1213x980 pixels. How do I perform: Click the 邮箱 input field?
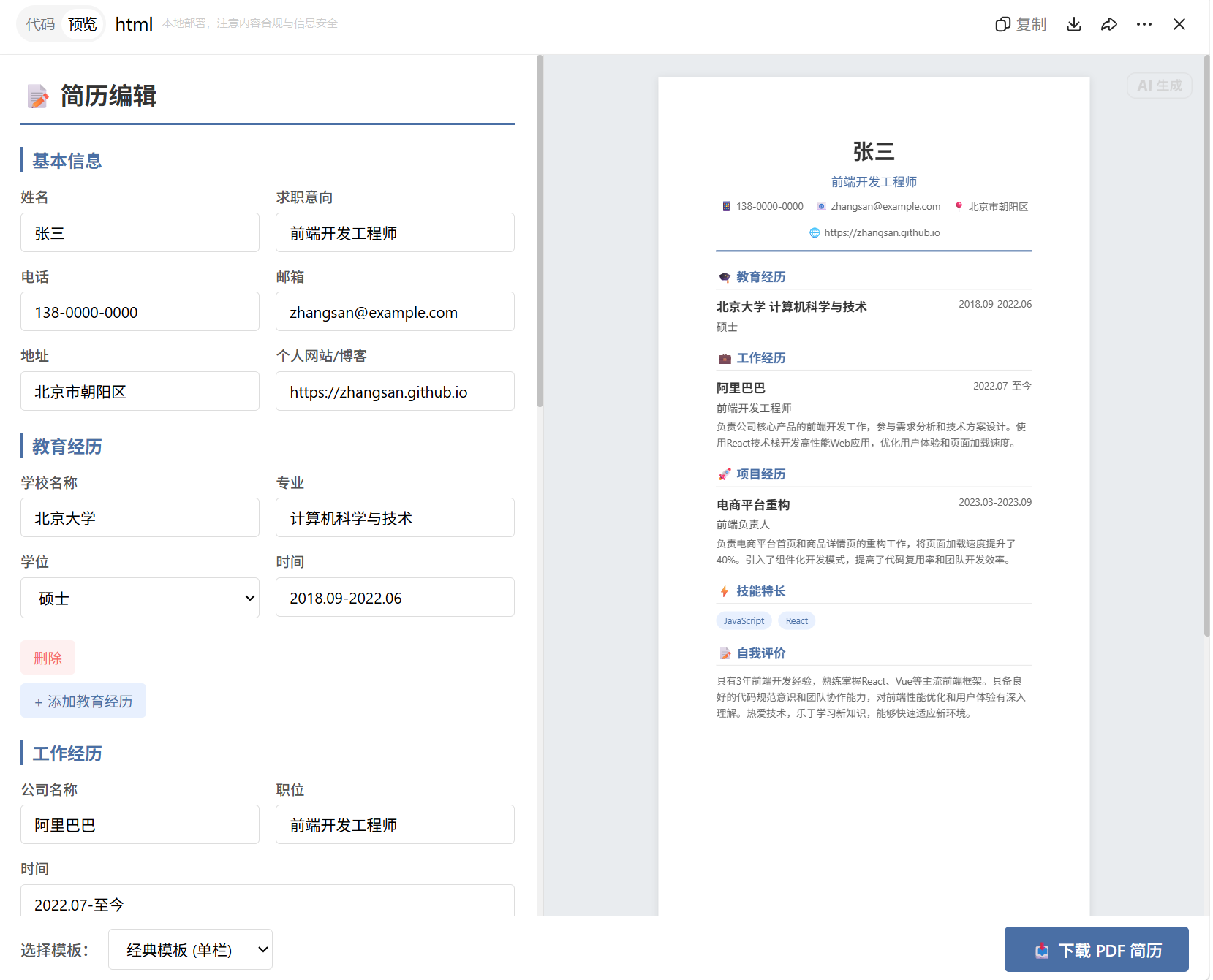click(x=395, y=311)
